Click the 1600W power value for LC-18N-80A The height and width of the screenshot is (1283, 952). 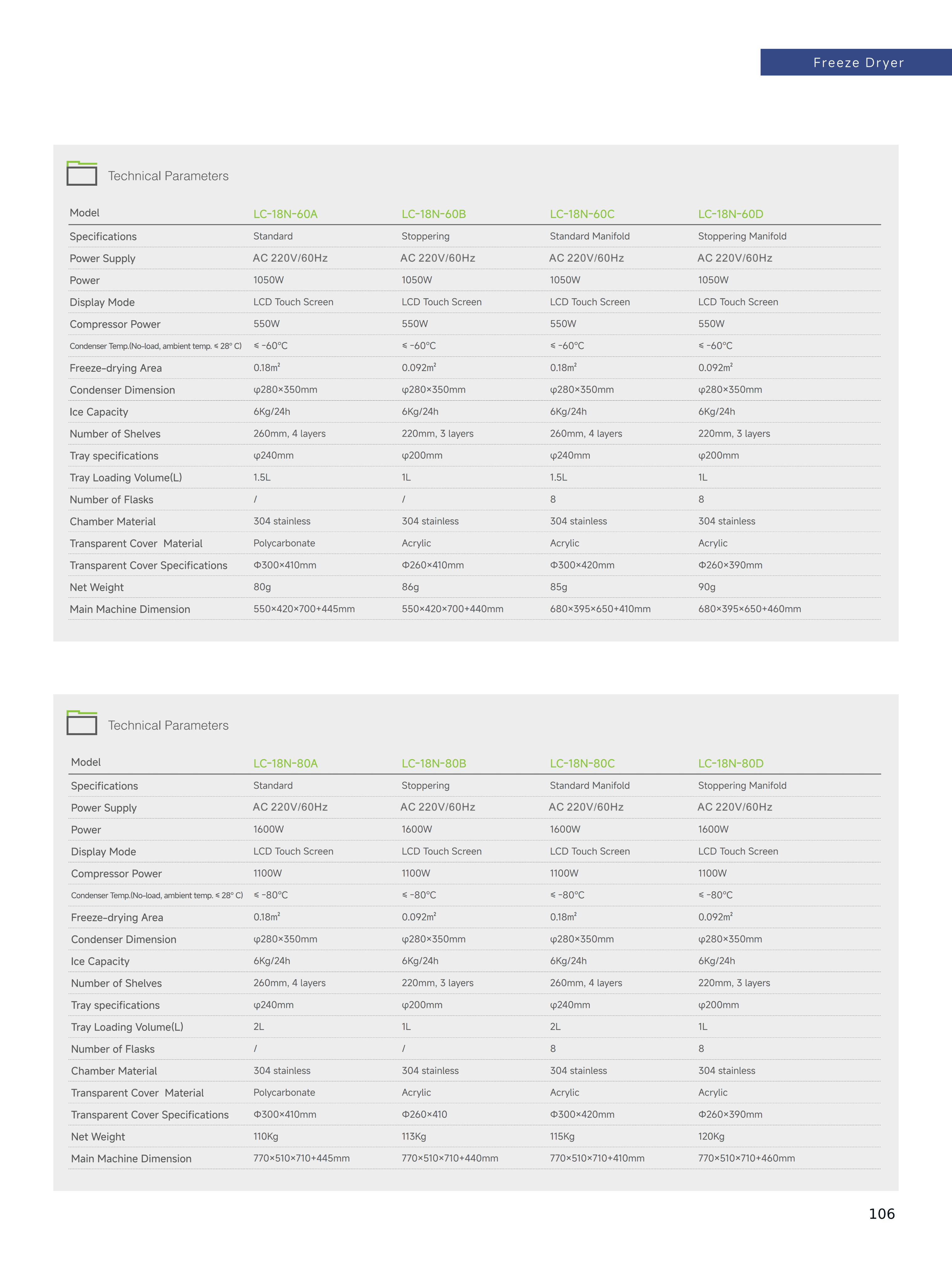[269, 829]
